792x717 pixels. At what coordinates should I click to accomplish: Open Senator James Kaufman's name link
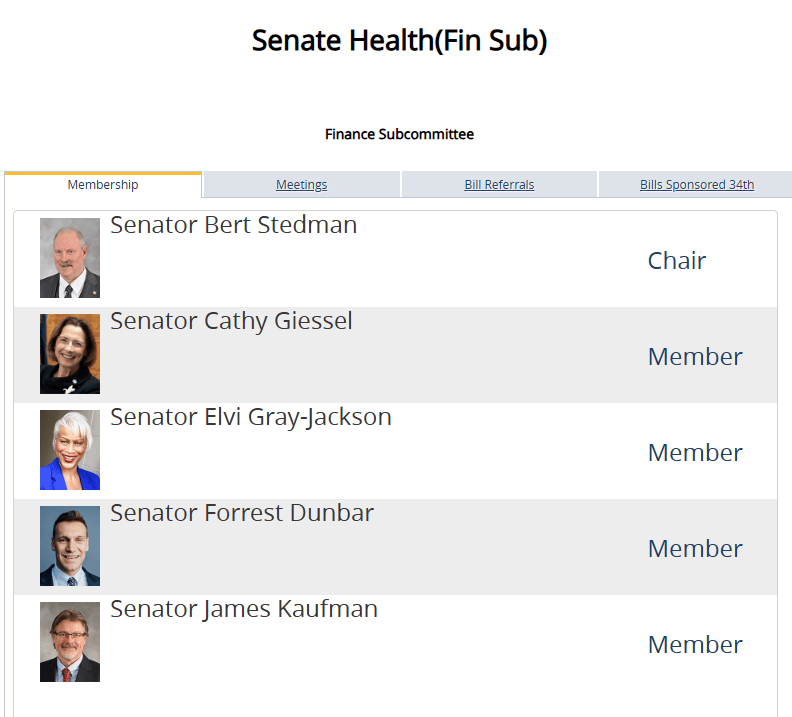point(244,609)
